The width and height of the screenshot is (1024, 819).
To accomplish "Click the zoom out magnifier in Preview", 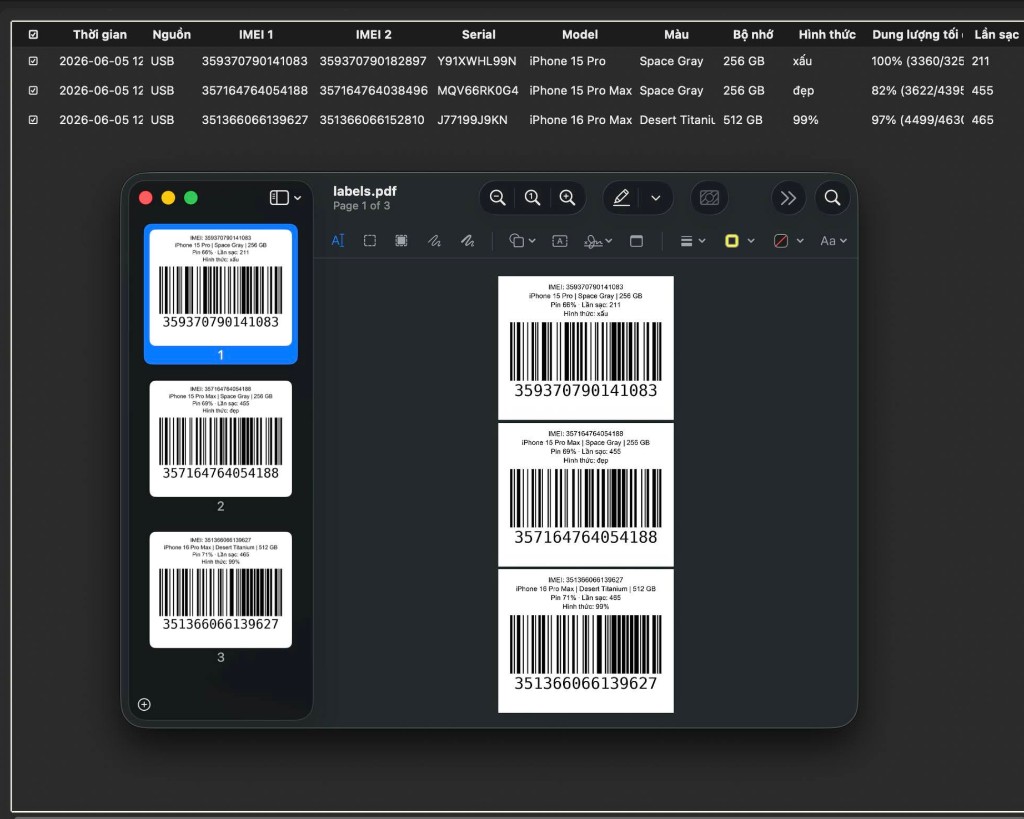I will click(498, 198).
